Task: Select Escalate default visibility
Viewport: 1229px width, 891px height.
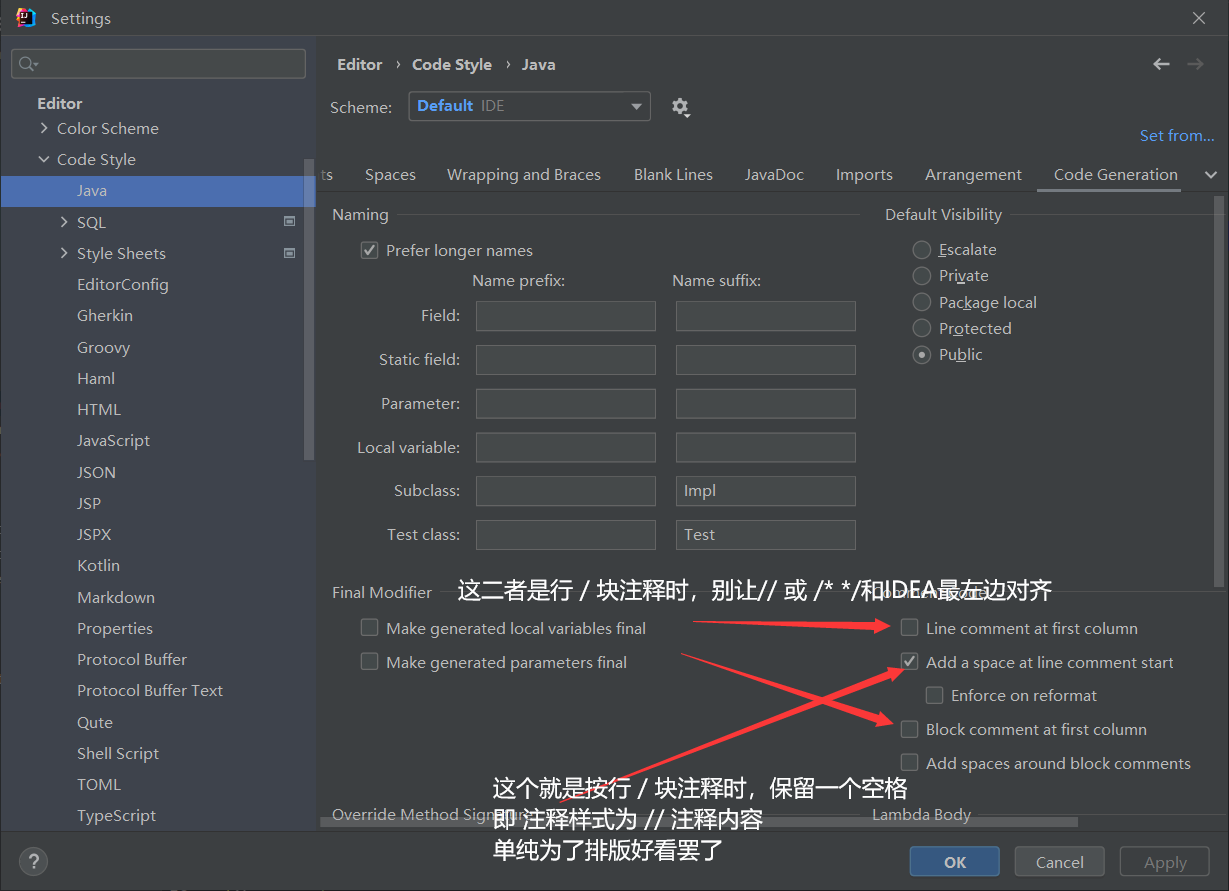Action: (x=922, y=249)
